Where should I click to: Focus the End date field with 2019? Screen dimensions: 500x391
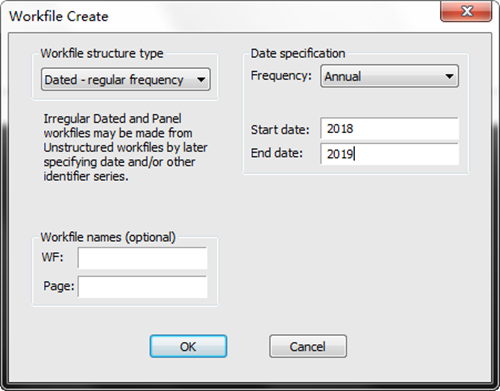(389, 154)
